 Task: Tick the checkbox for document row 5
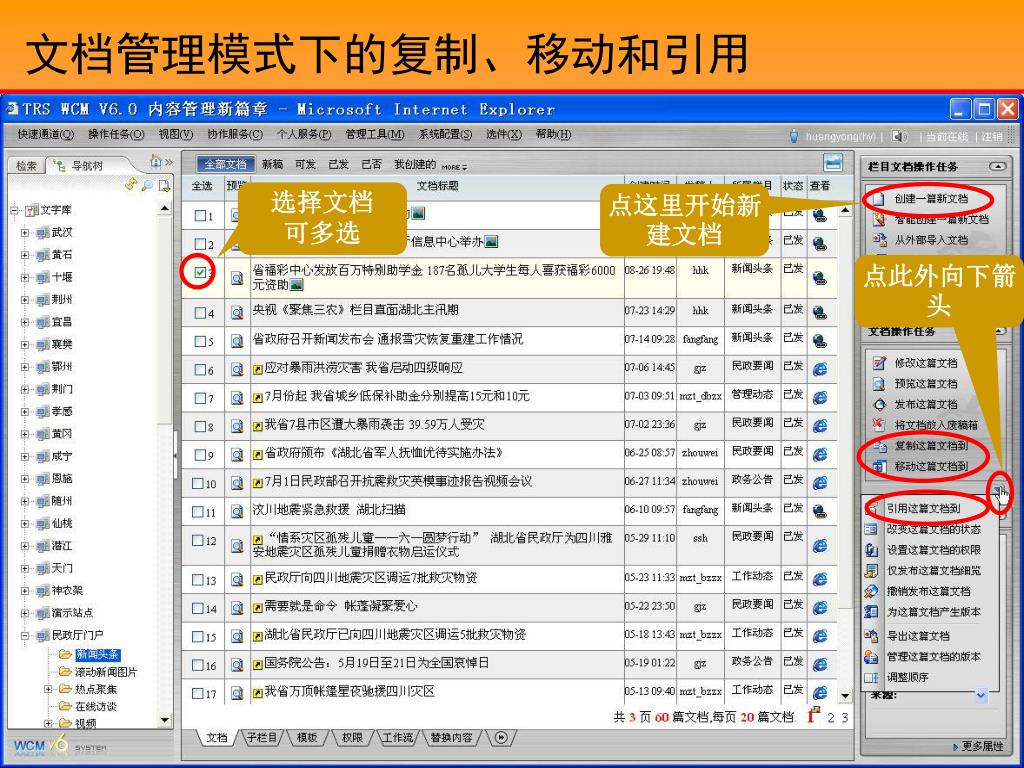[200, 341]
